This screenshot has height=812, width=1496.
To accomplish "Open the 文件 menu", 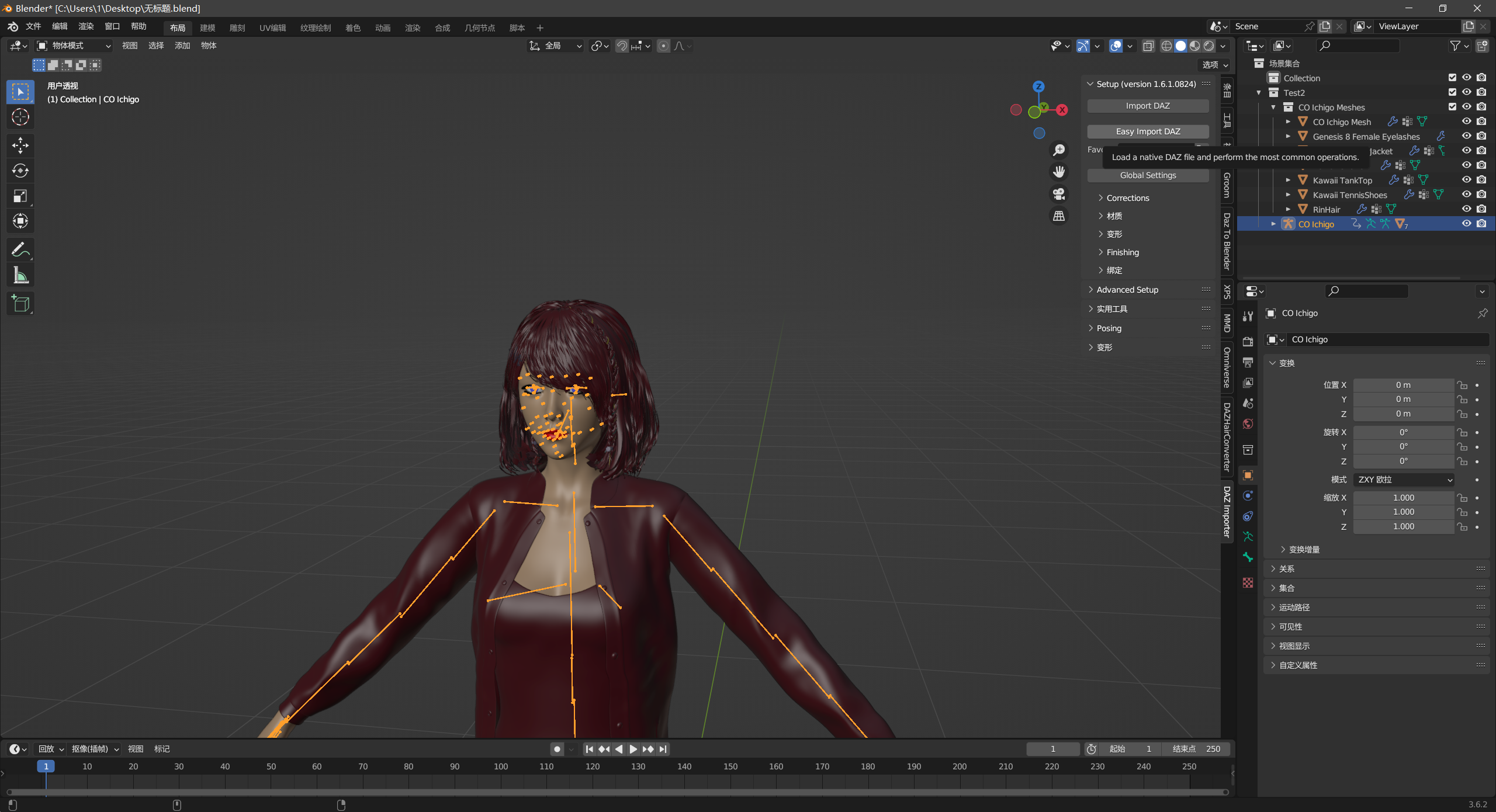I will (33, 26).
